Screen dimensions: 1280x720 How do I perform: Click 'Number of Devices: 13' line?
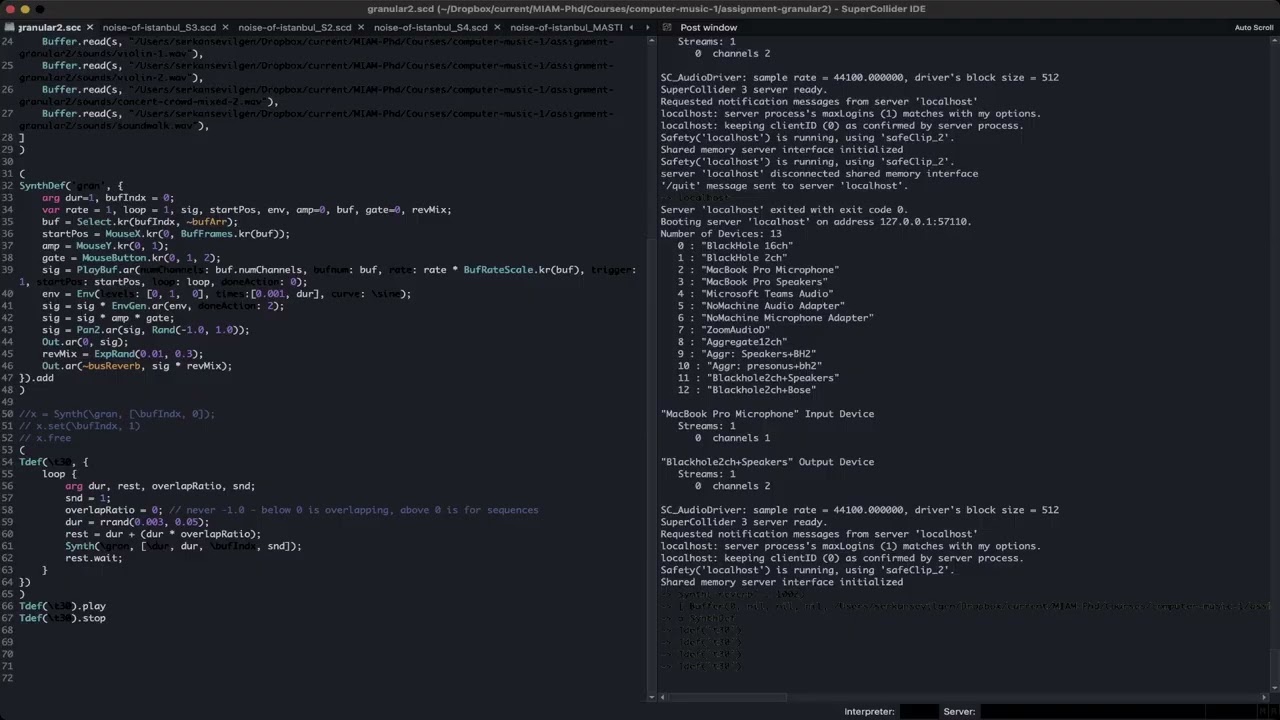(x=721, y=234)
